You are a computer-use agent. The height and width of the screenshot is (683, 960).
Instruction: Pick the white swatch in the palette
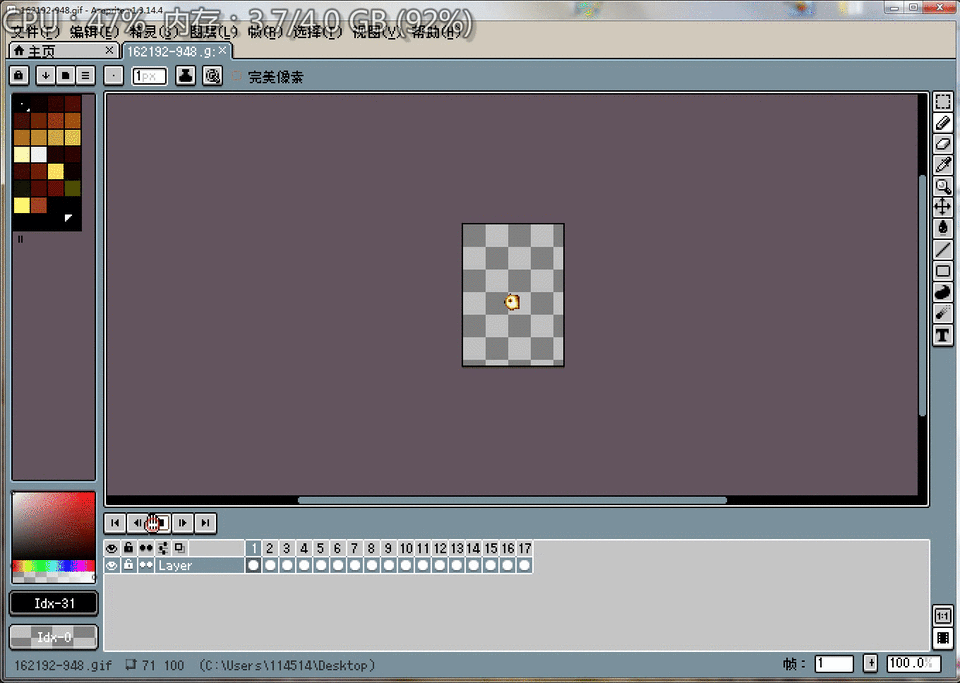pos(39,154)
